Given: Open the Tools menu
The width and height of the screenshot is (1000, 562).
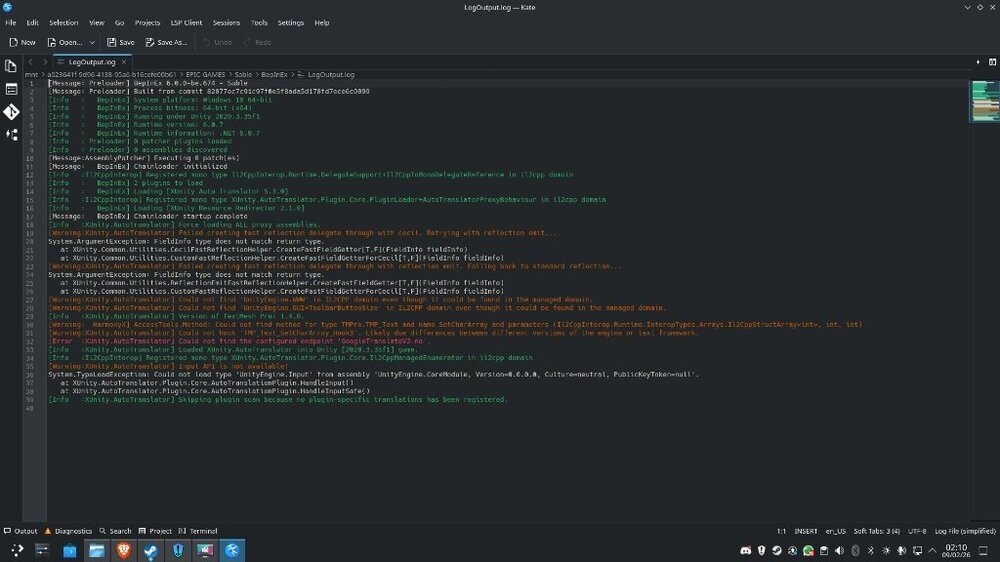Looking at the screenshot, I should click(259, 22).
